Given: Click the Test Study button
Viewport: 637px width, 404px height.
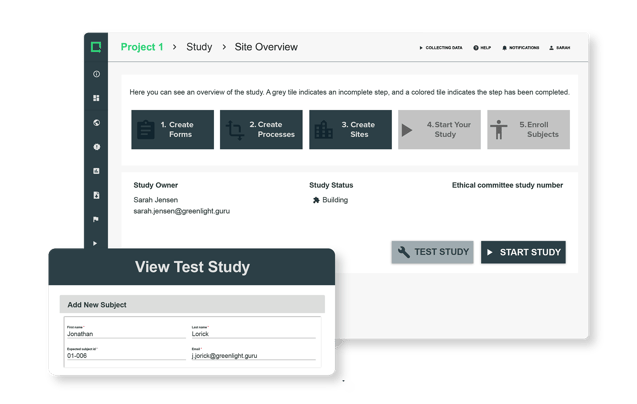Looking at the screenshot, I should [x=432, y=252].
